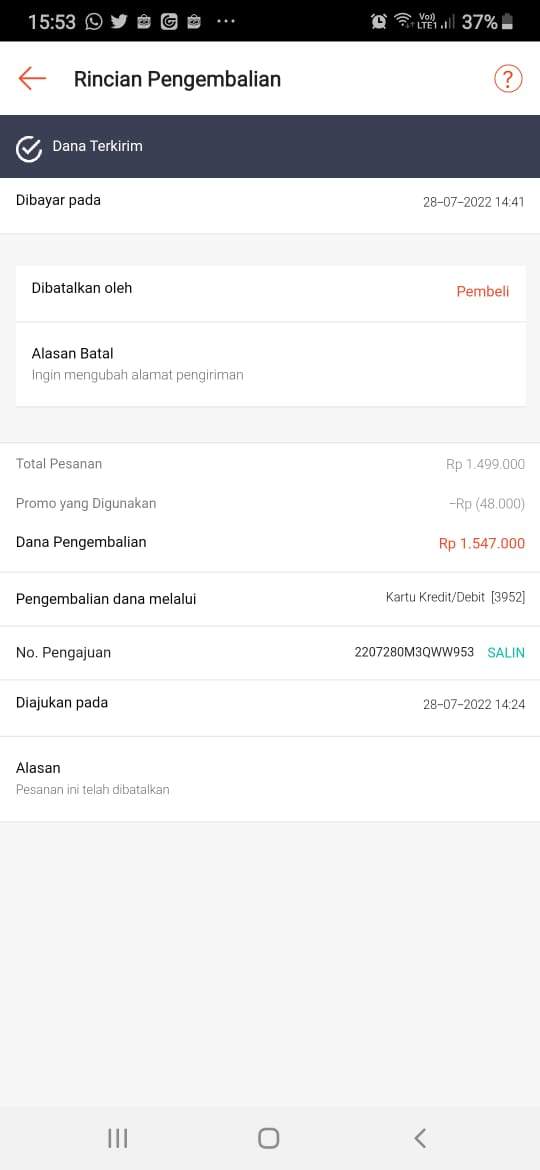This screenshot has width=540, height=1170.
Task: Tap the Alasan Batal row
Action: [x=270, y=364]
